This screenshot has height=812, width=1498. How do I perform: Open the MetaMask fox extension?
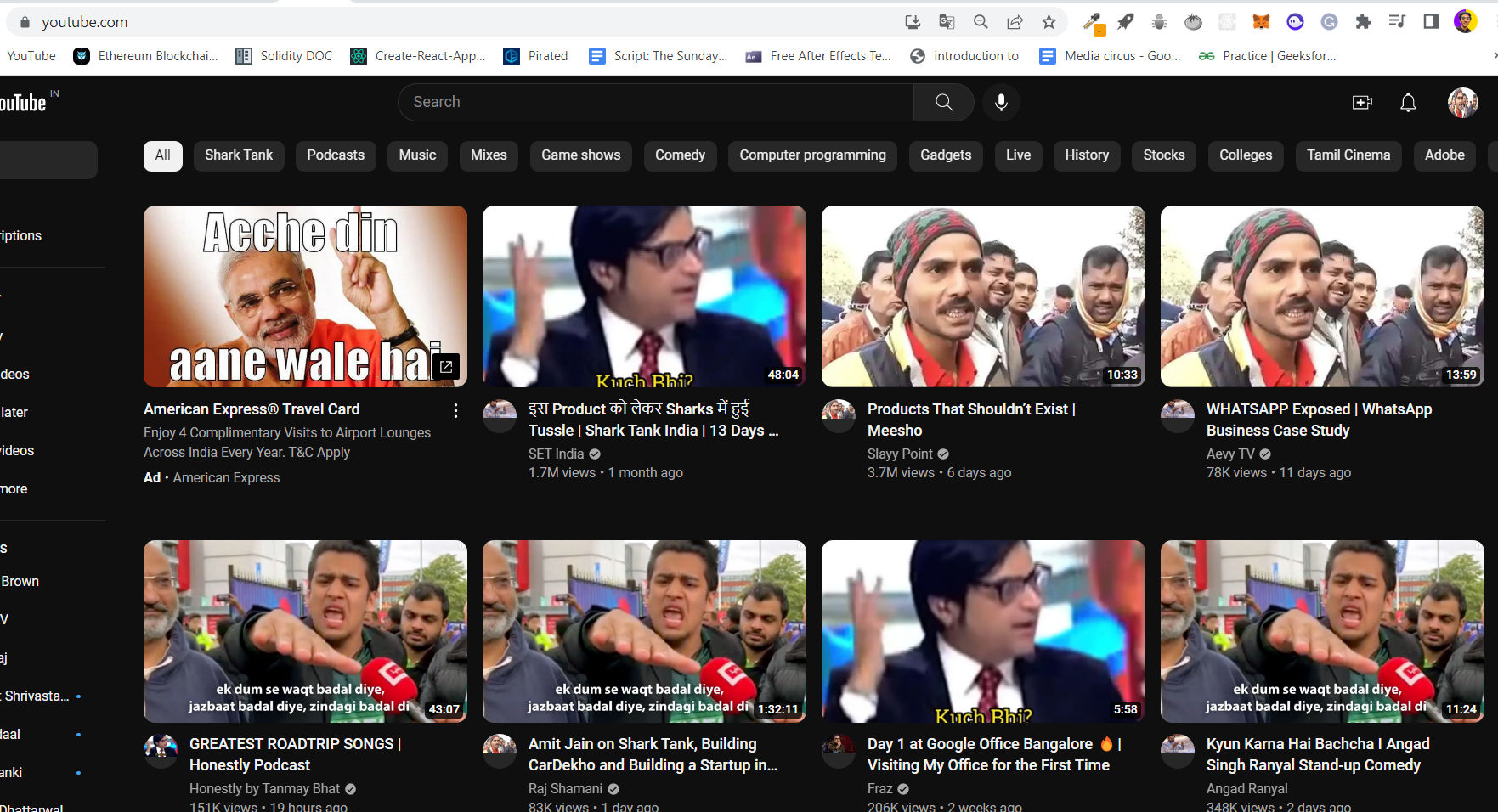tap(1262, 21)
